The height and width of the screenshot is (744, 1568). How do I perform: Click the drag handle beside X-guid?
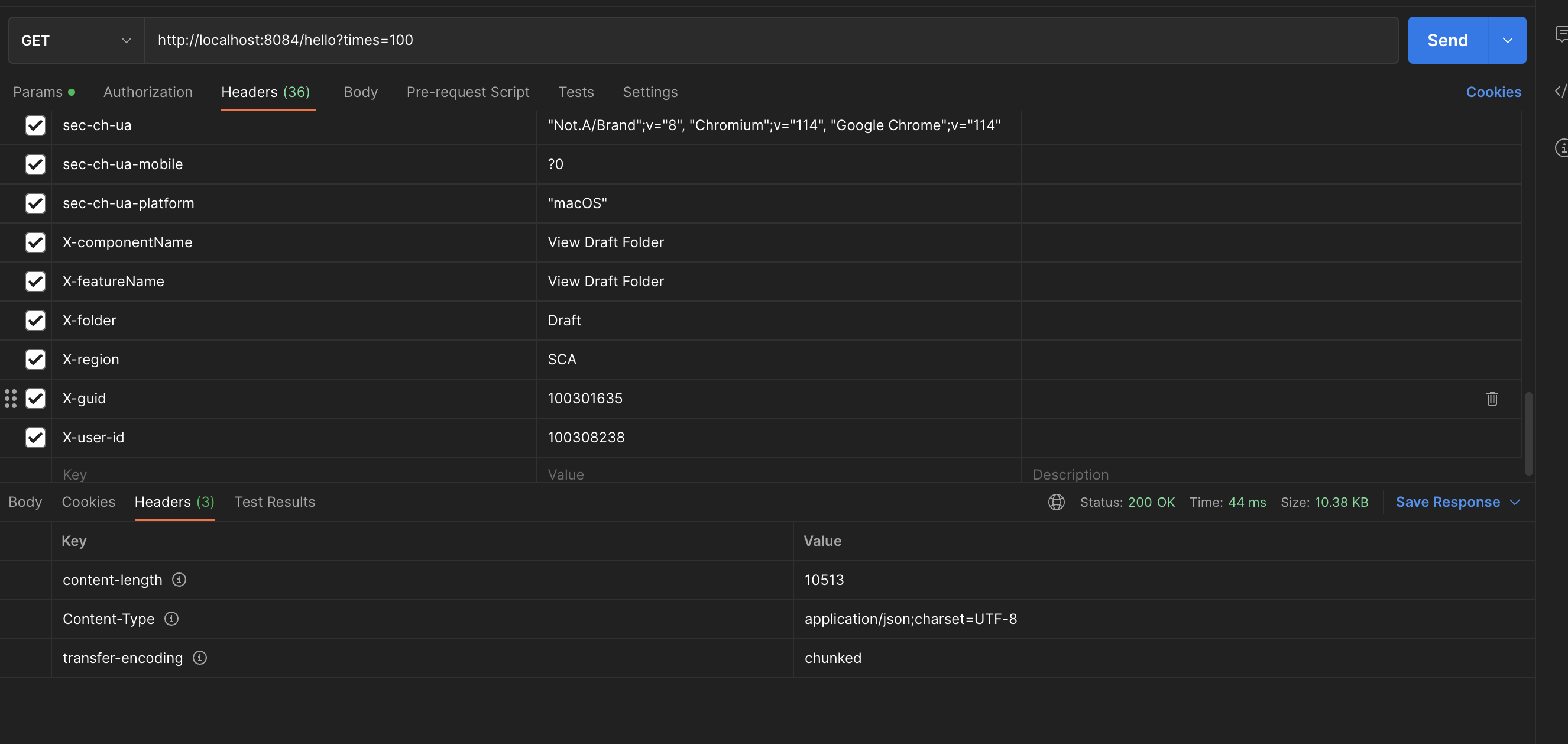click(9, 398)
